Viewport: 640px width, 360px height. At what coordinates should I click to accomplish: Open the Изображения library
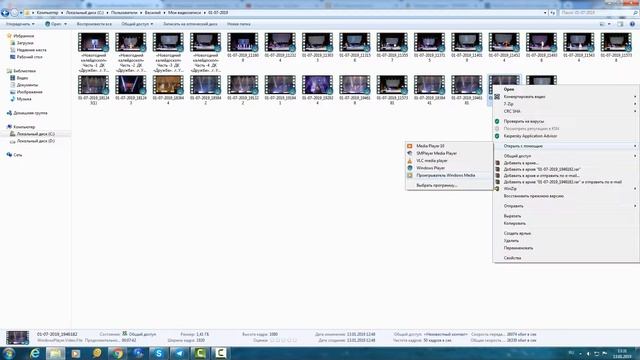pos(29,92)
